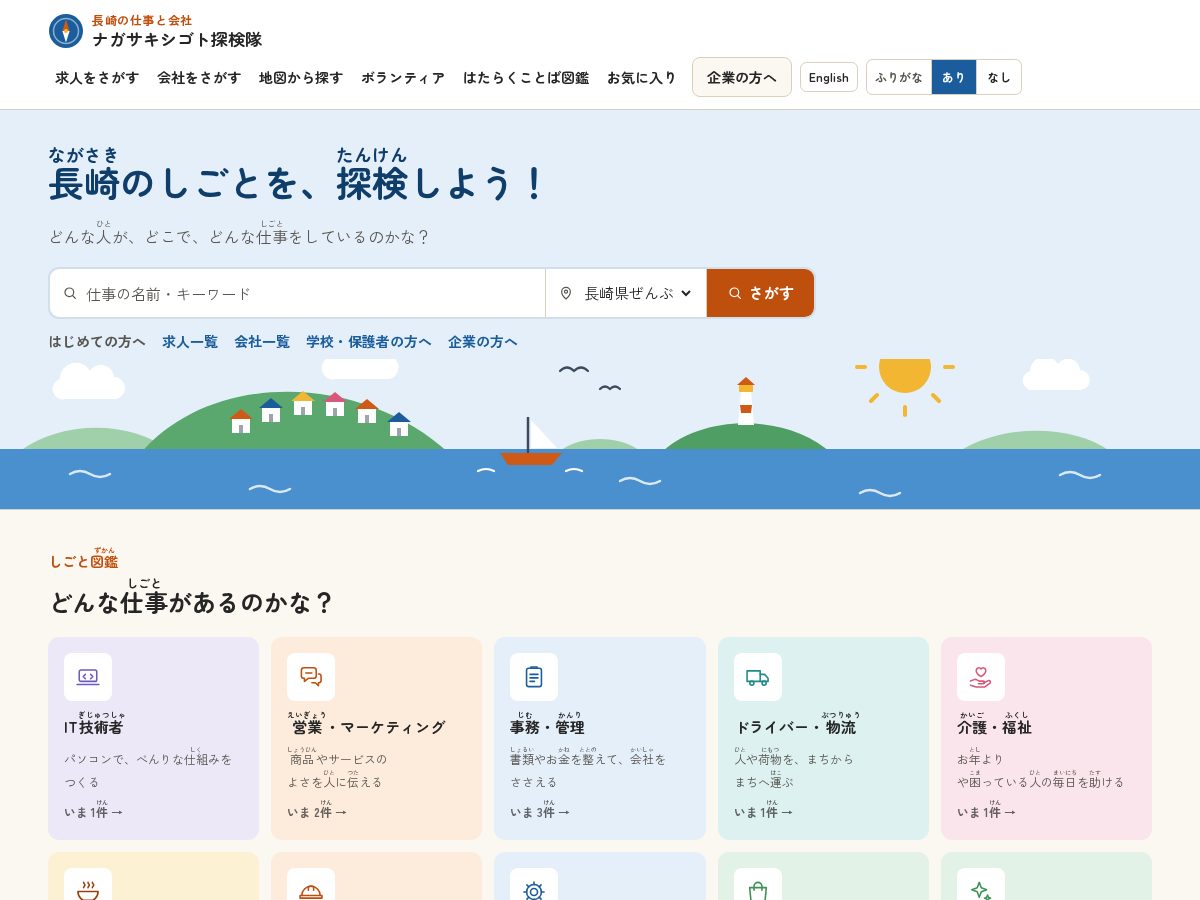The height and width of the screenshot is (900, 1200).
Task: Click the location pin icon beside 長崎県ぜんぶ
Action: 566,293
